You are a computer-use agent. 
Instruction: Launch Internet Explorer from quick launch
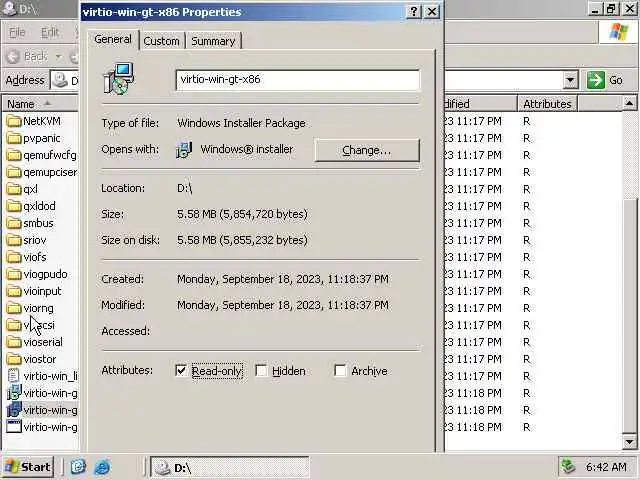(102, 467)
